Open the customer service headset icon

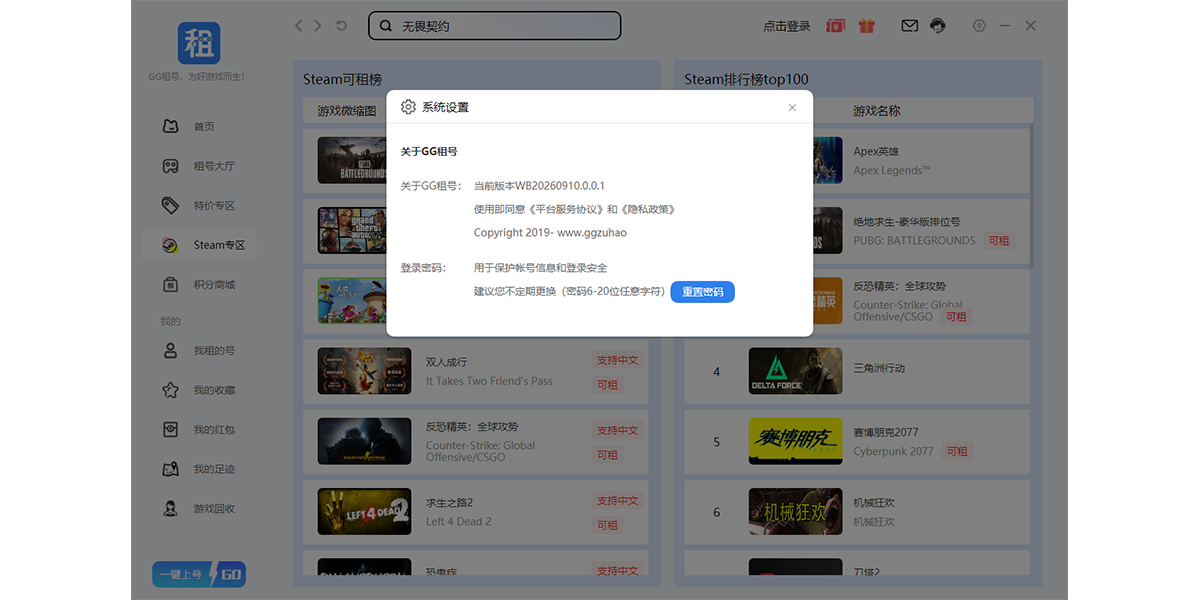coord(937,26)
